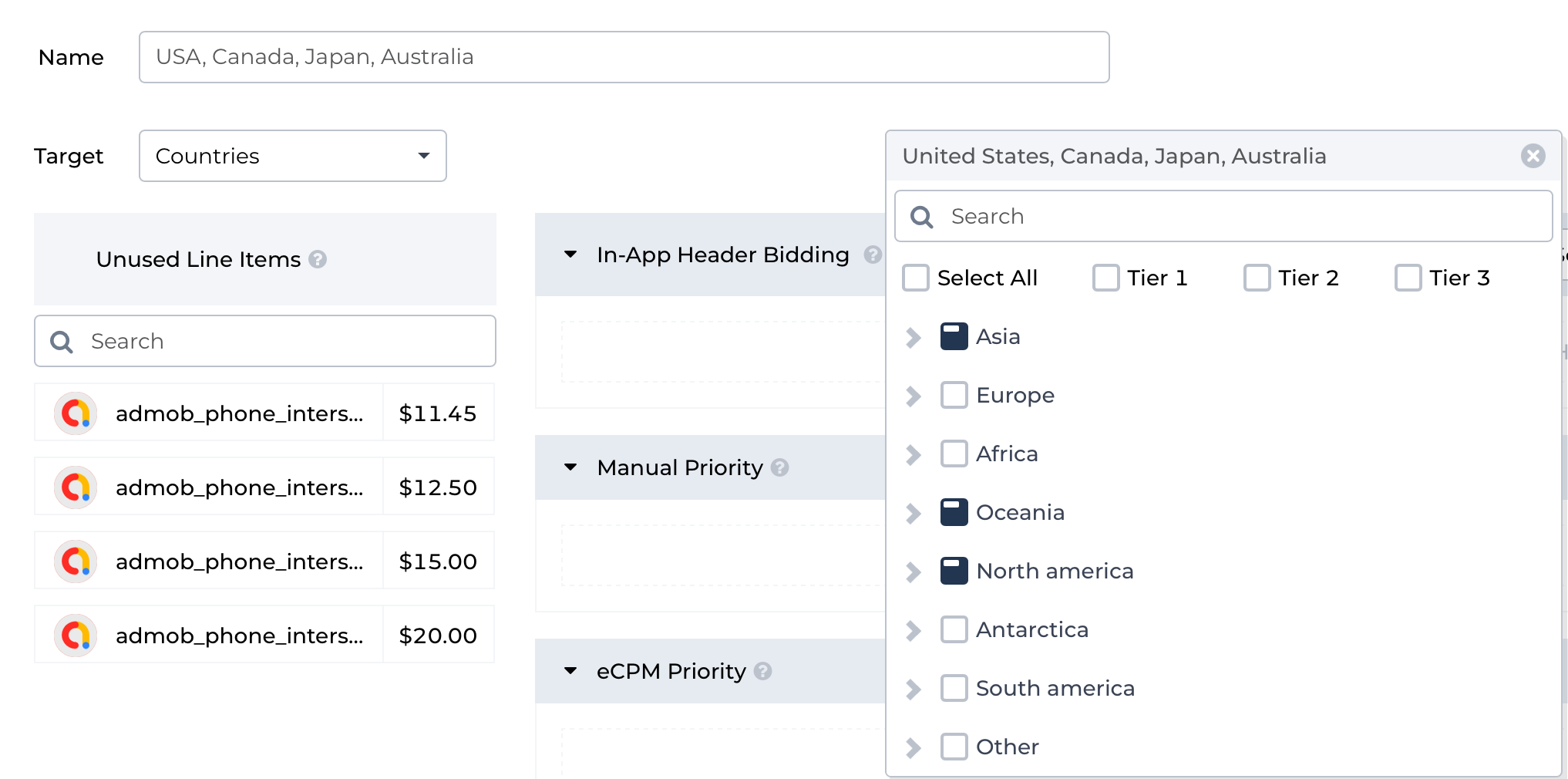Image resolution: width=1568 pixels, height=779 pixels.
Task: Click AdMob icon of the $20.00 line item
Action: pyautogui.click(x=76, y=636)
